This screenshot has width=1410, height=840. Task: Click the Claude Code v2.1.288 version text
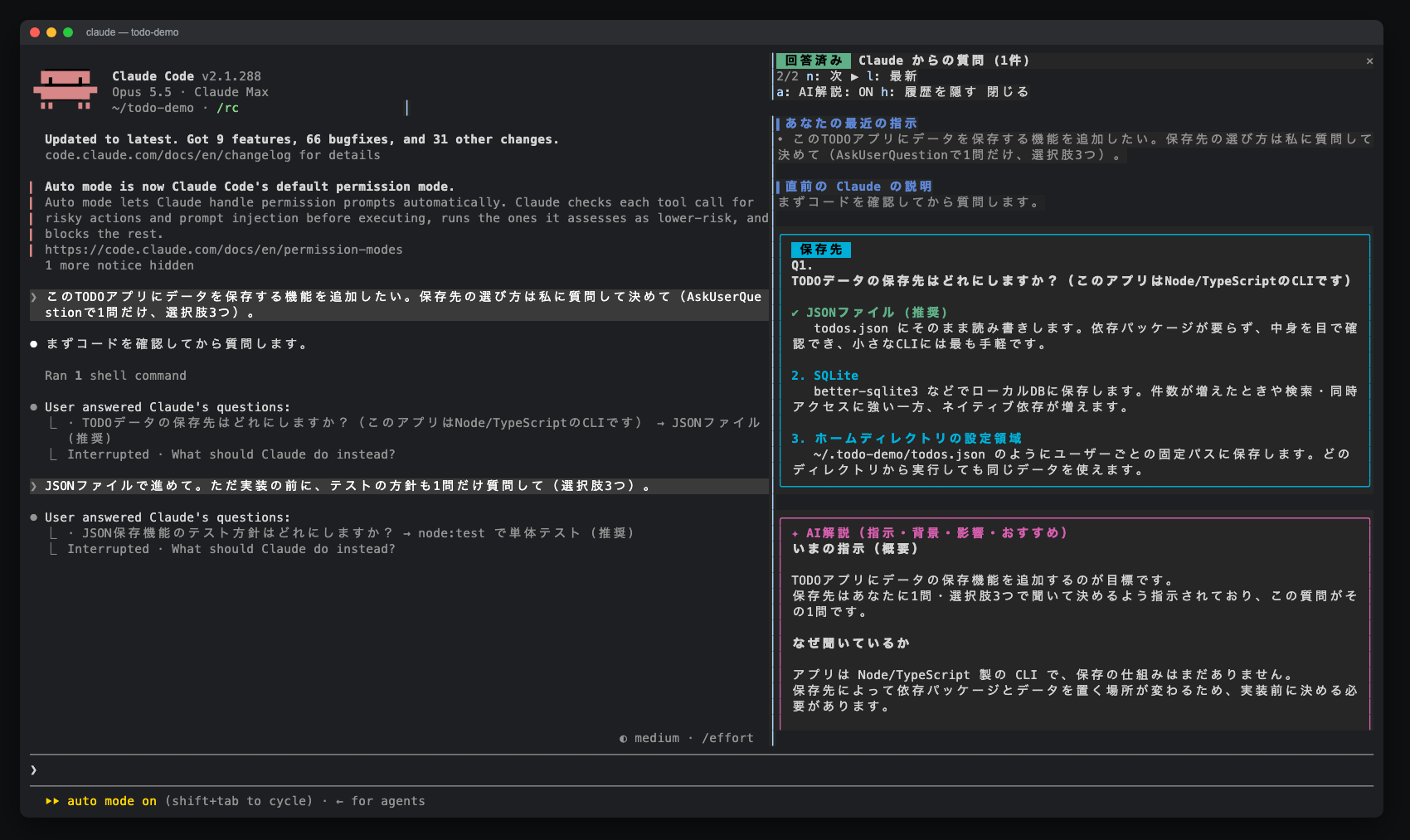click(187, 76)
